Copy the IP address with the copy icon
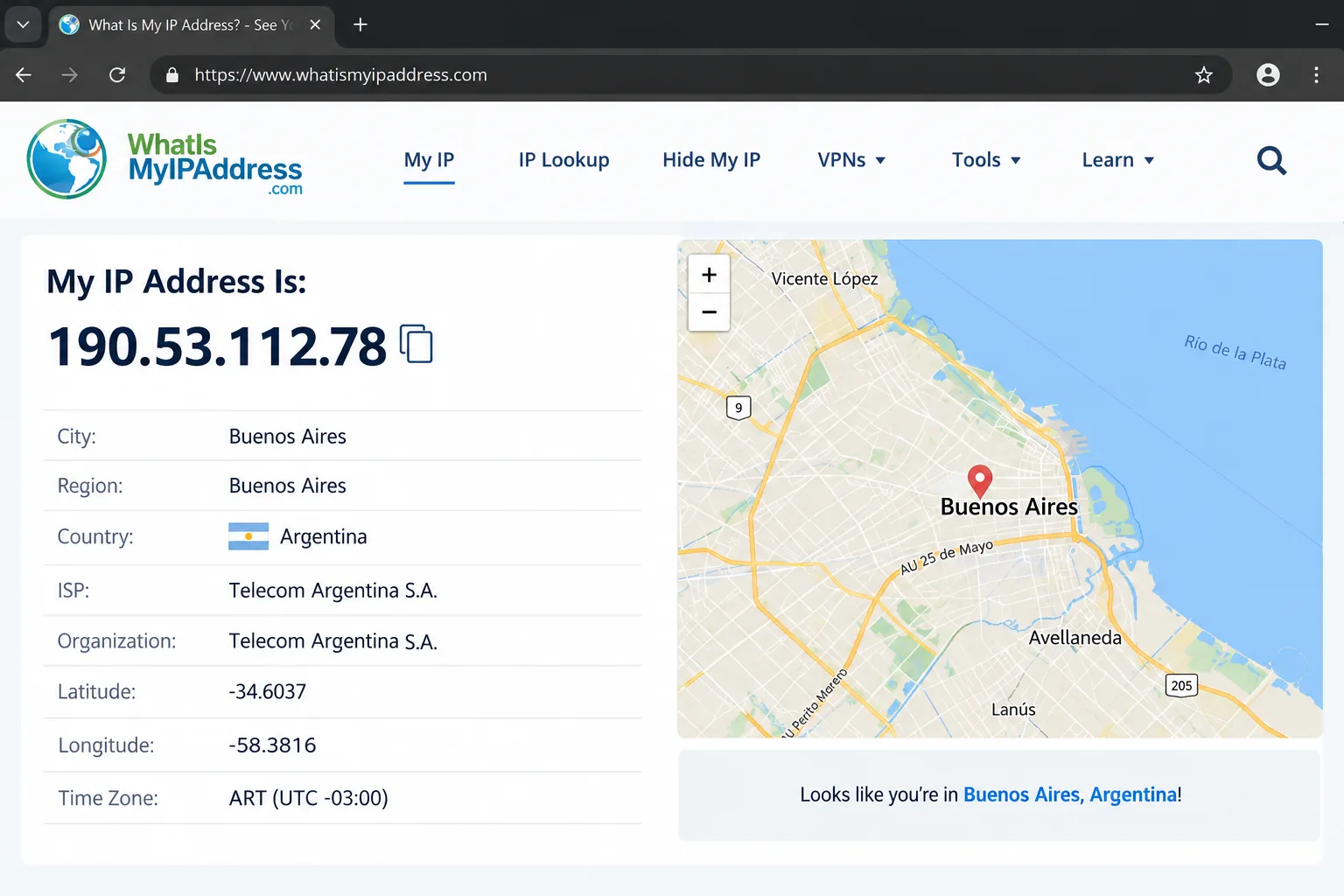Image resolution: width=1344 pixels, height=896 pixels. [x=416, y=343]
